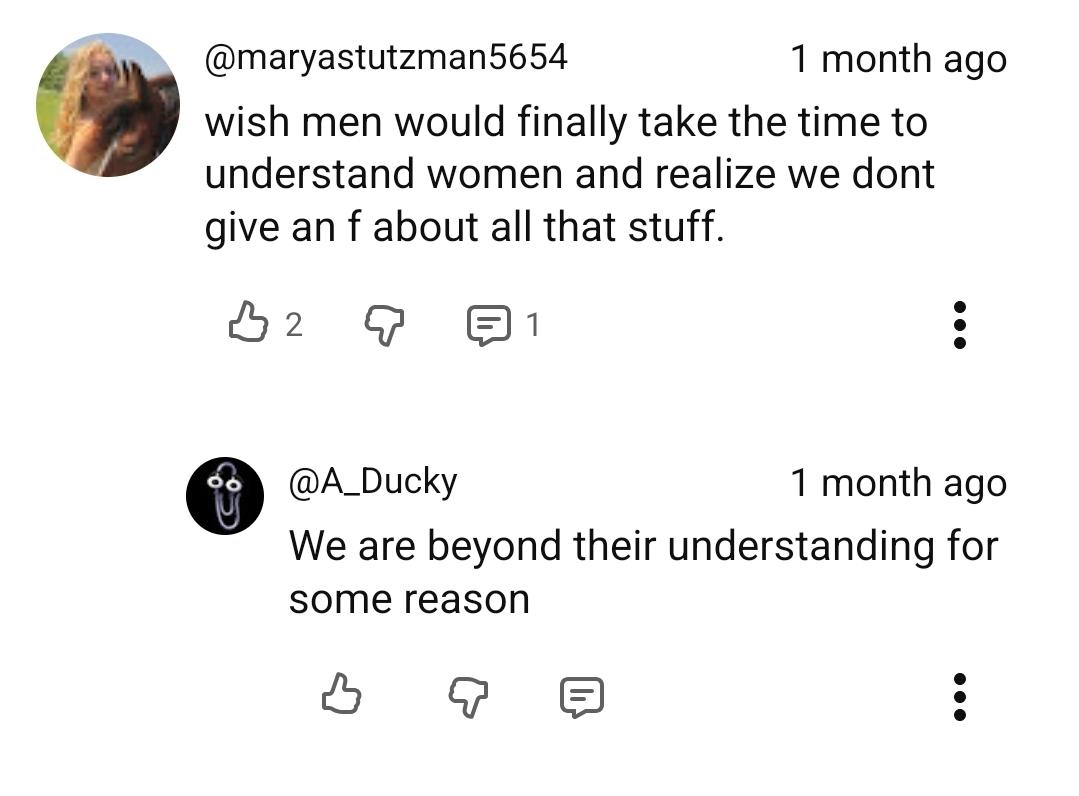Like the comment by @maryastutzman5654
This screenshot has width=1079, height=796.
coord(249,324)
